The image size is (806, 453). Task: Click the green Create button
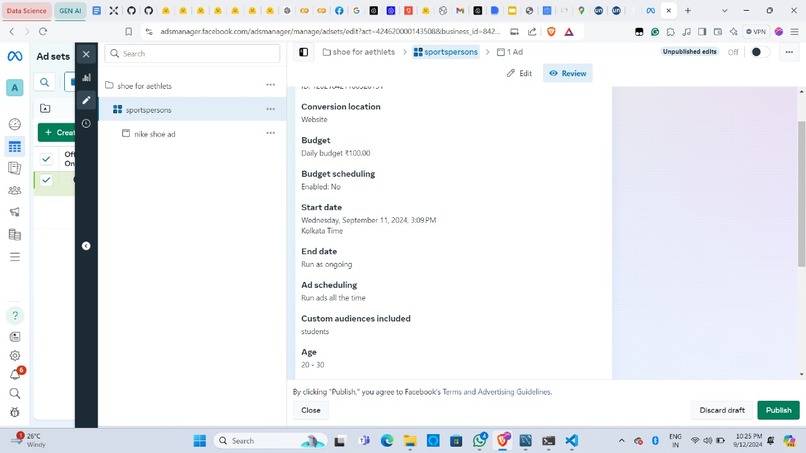click(57, 132)
